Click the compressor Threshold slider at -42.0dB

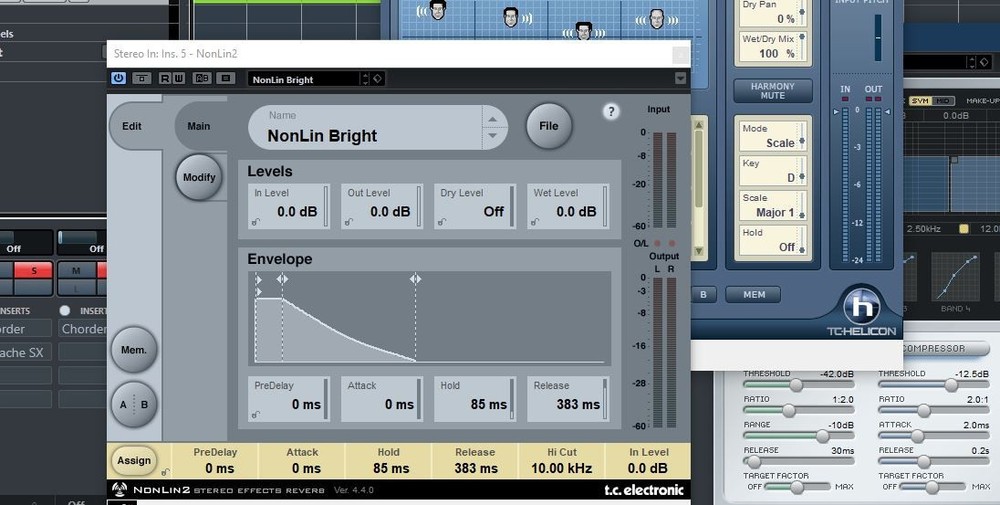point(795,385)
